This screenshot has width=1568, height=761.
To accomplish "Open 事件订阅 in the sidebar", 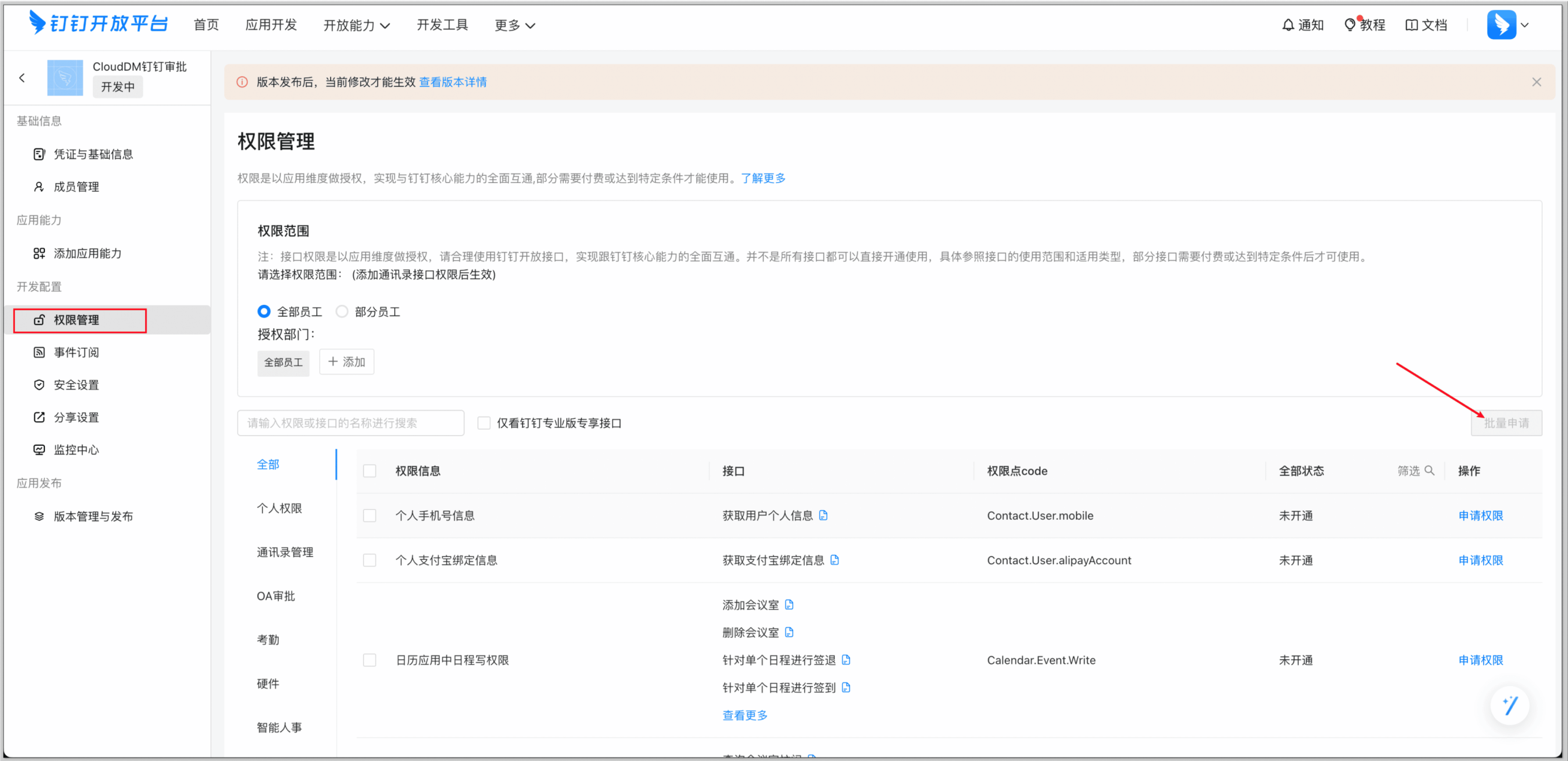I will click(76, 352).
